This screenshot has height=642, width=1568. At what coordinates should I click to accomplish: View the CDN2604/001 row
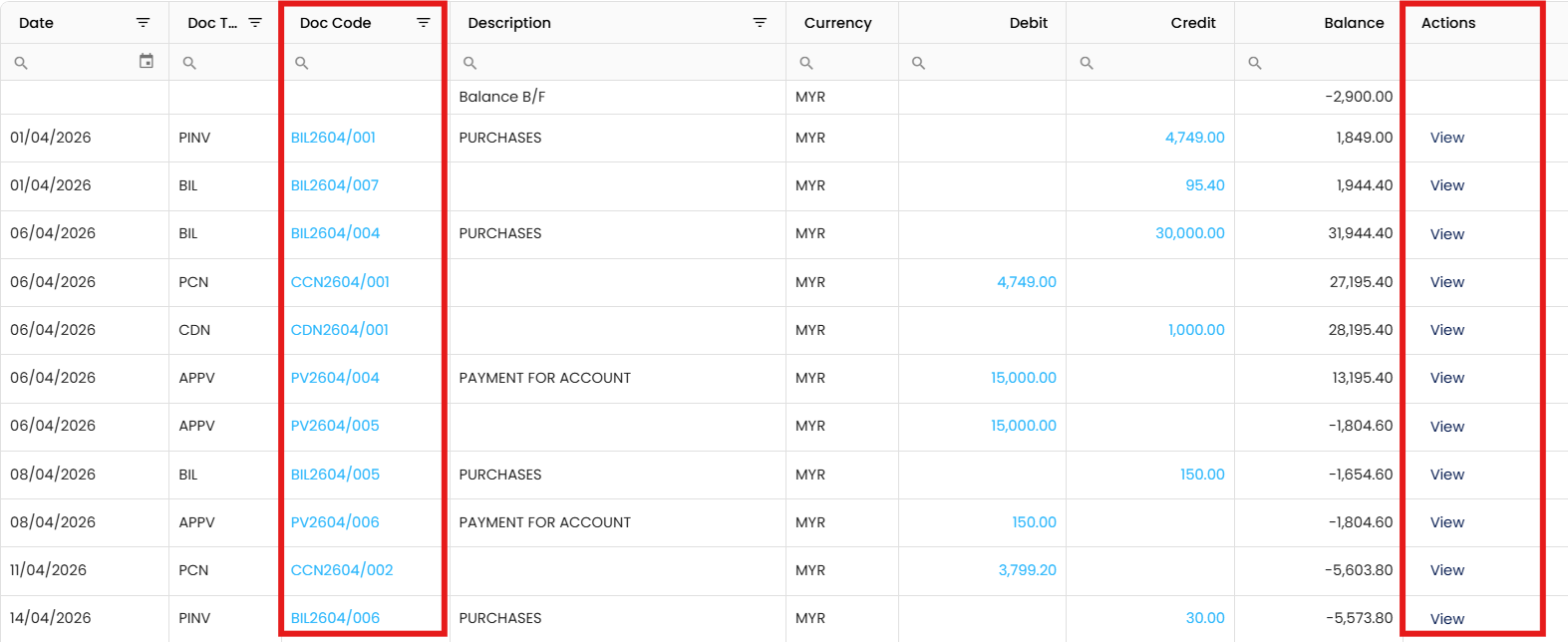coord(1446,330)
